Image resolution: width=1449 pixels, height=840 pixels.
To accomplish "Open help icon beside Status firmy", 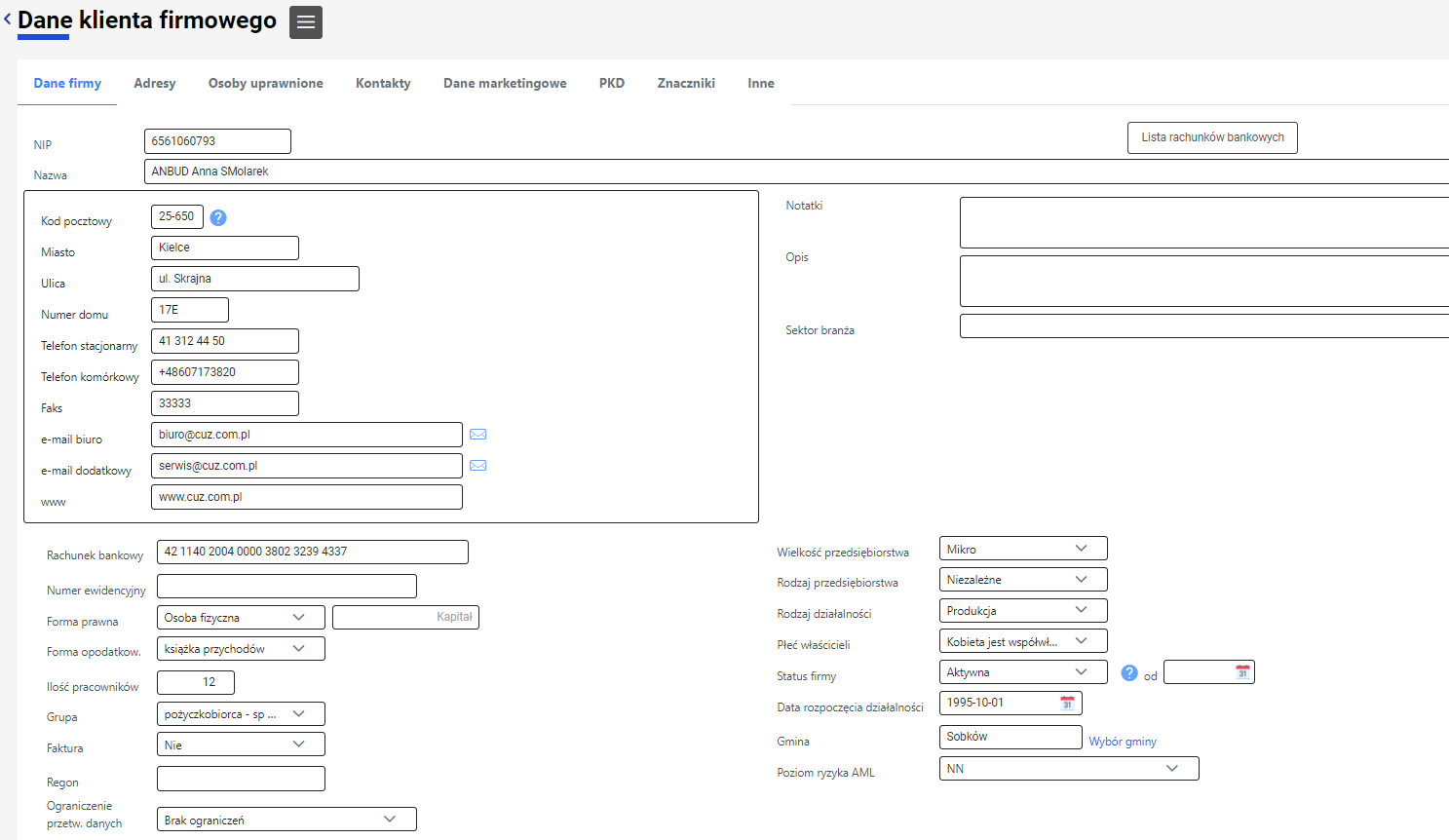I will [1129, 672].
